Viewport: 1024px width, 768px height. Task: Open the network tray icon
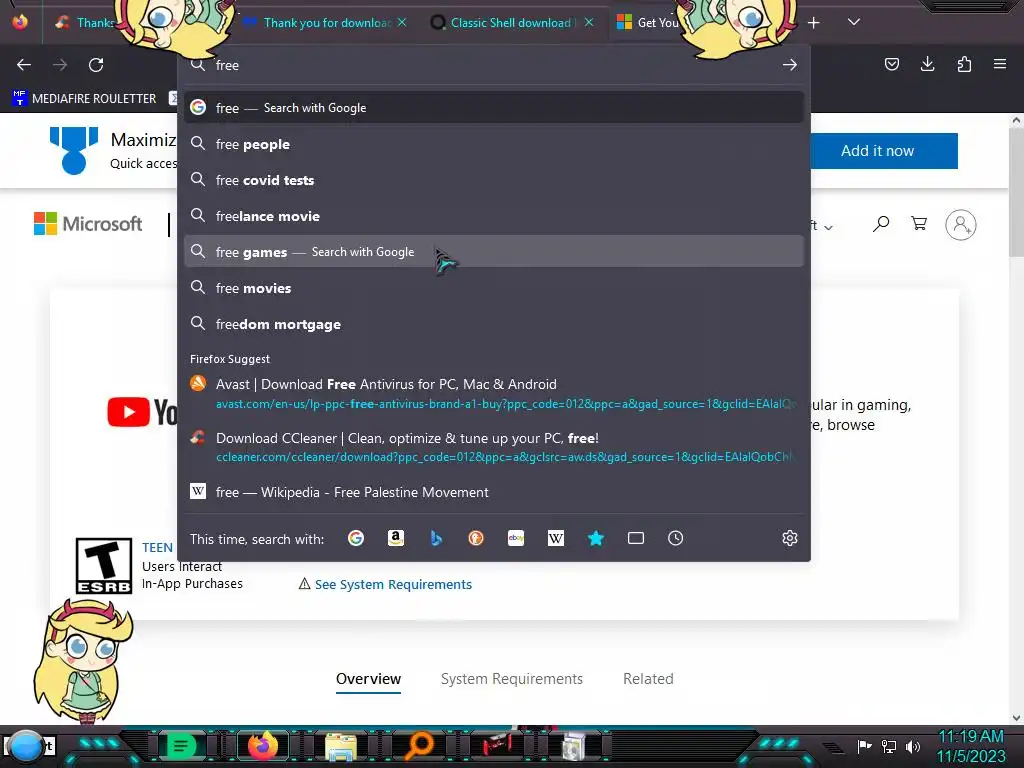coord(889,746)
